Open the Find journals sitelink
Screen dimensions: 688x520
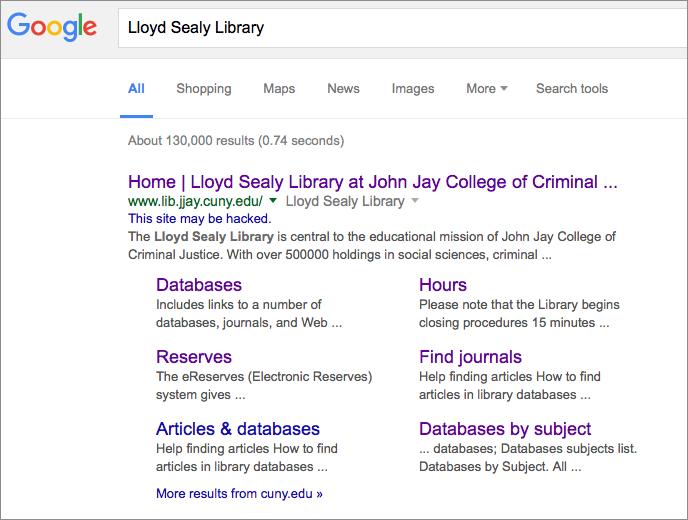point(470,357)
